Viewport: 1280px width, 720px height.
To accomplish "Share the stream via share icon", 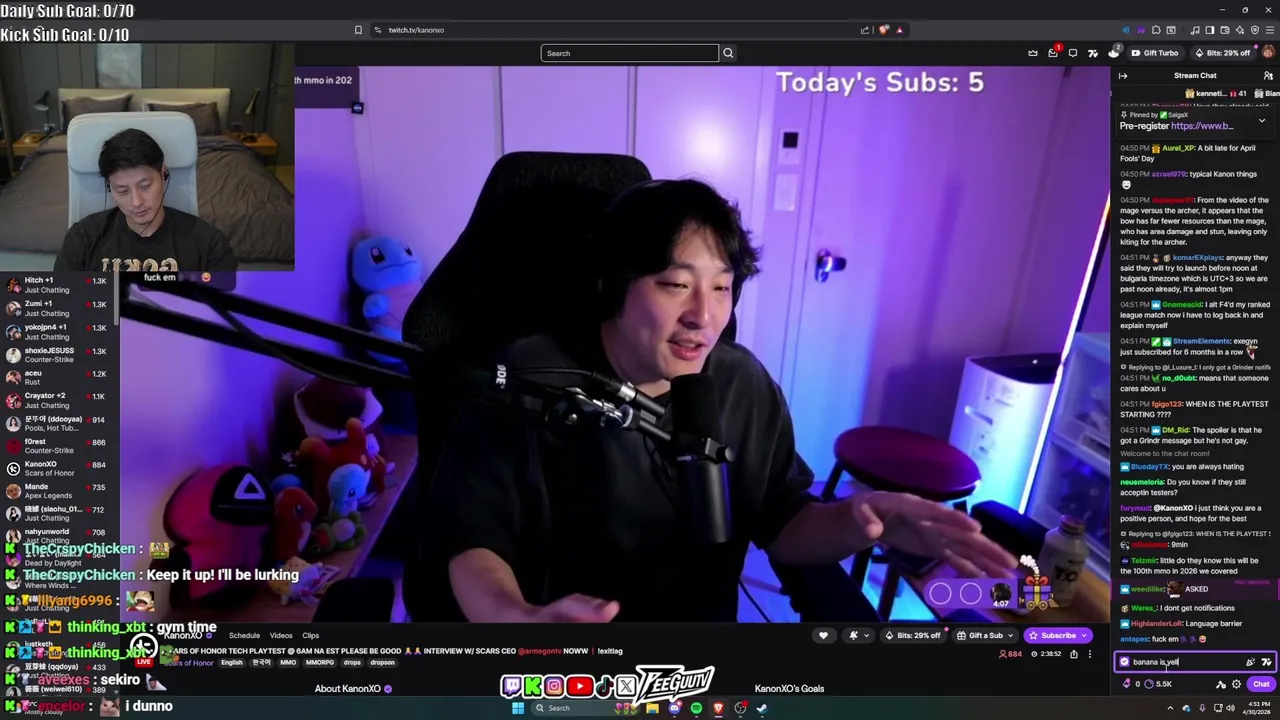I will click(1074, 654).
